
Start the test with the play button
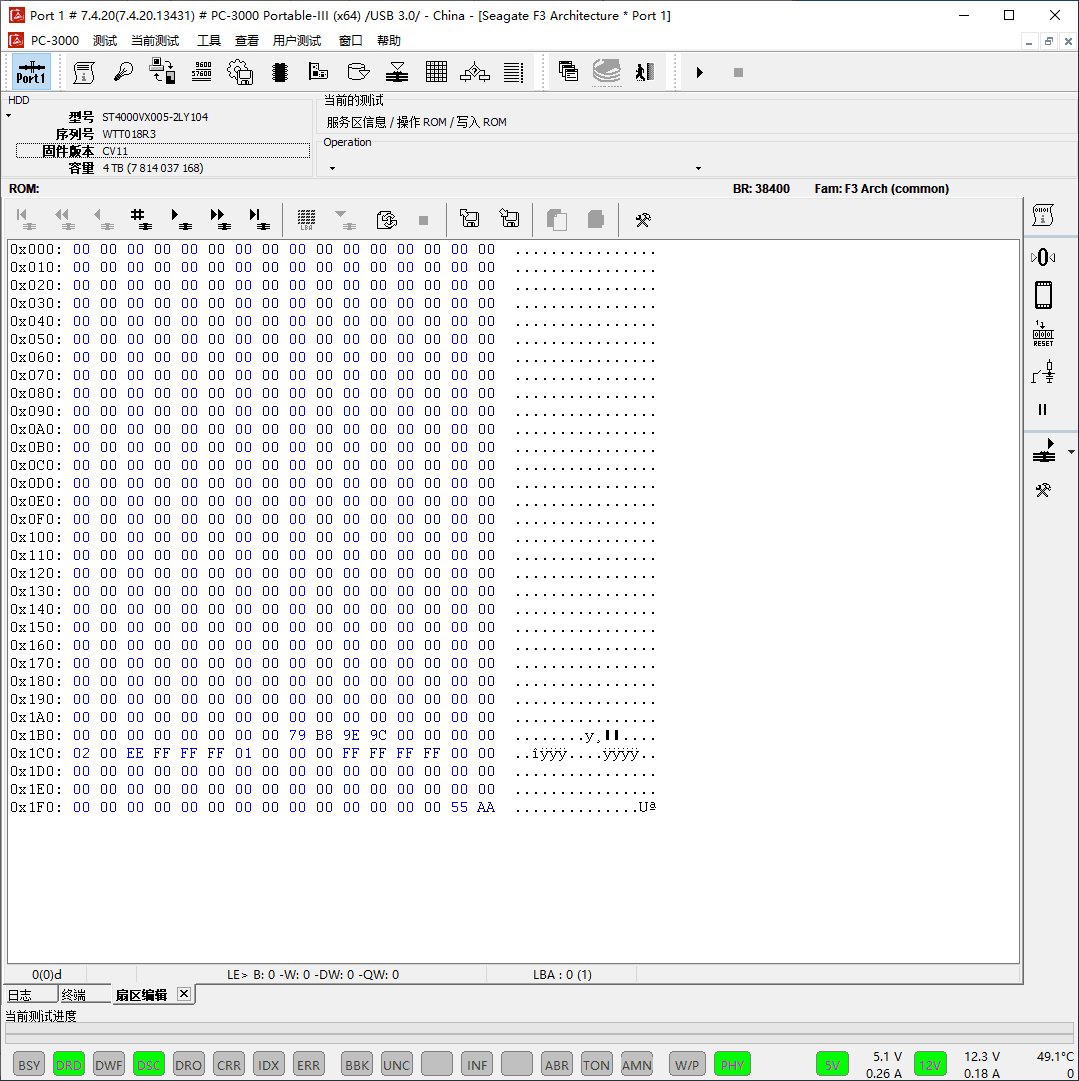tap(700, 72)
